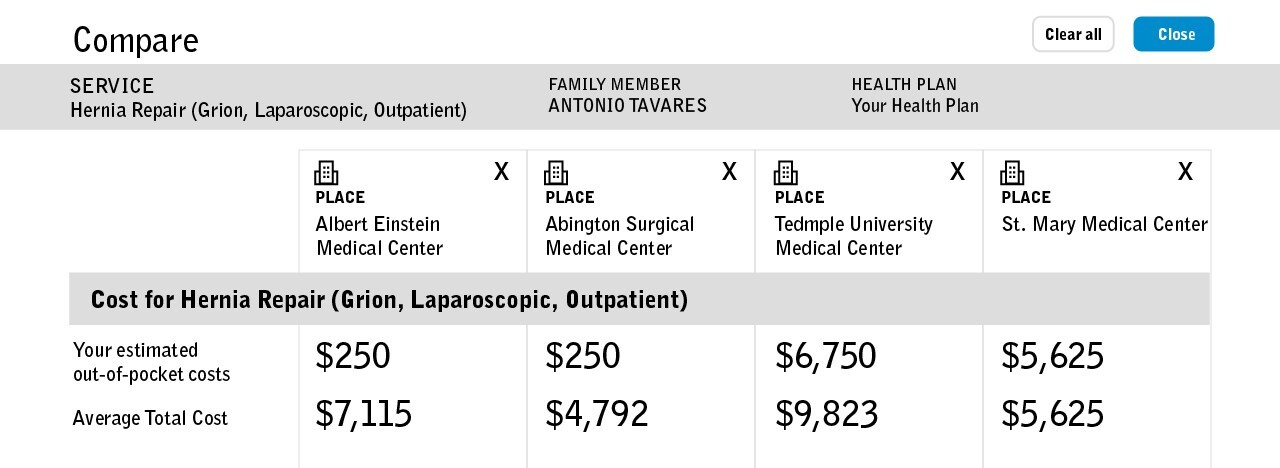Click the $9,823 average total cost
1280x468 pixels.
[826, 414]
